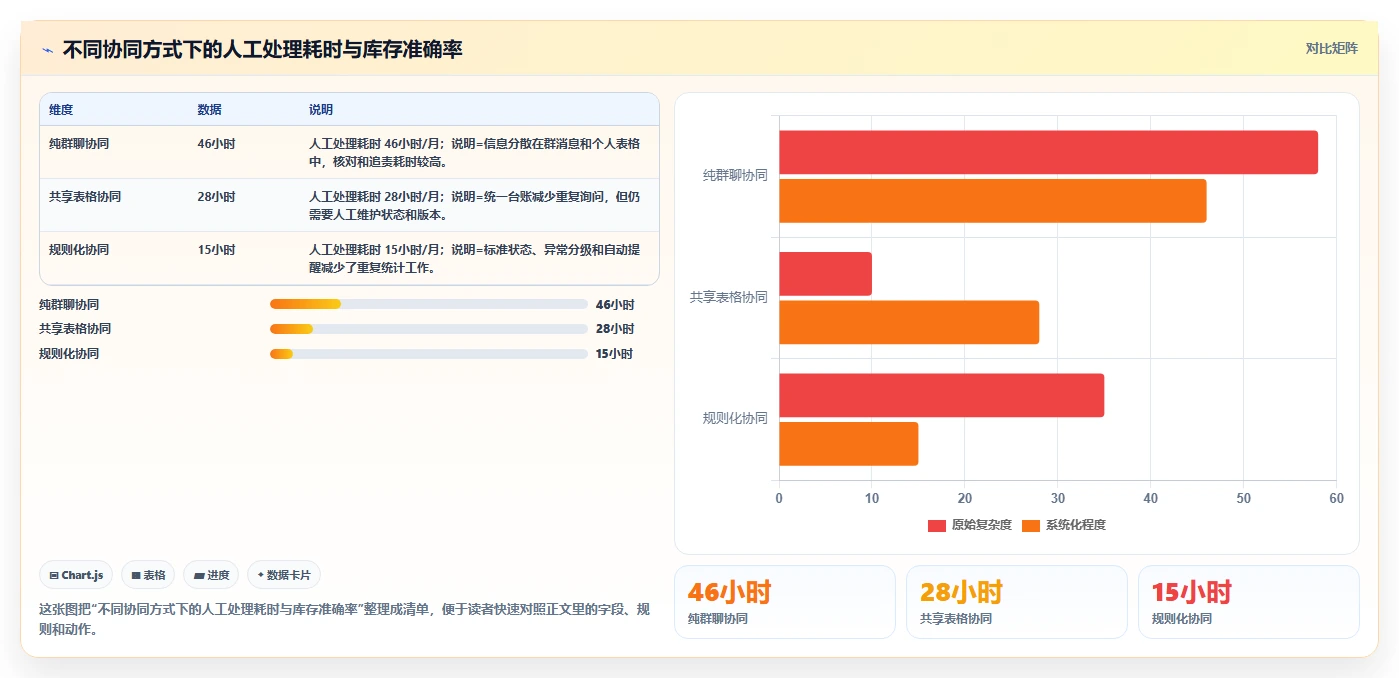Click the 共享表格协同 progress bar

point(428,329)
